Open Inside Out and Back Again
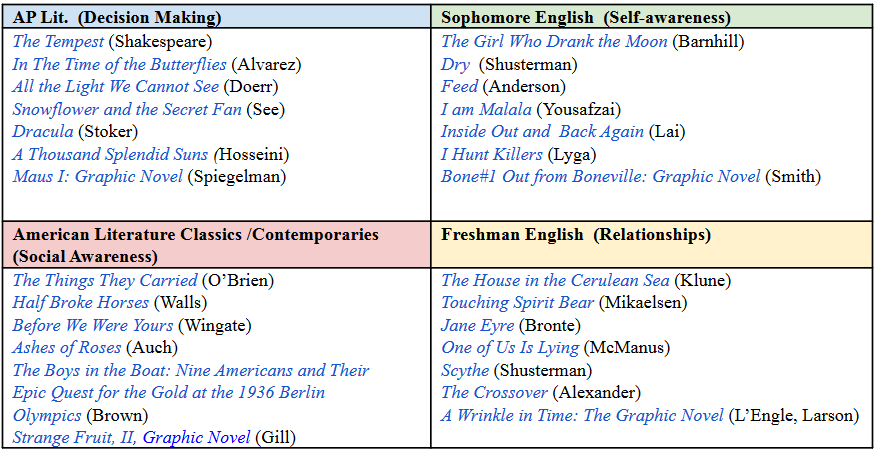 click(x=543, y=131)
